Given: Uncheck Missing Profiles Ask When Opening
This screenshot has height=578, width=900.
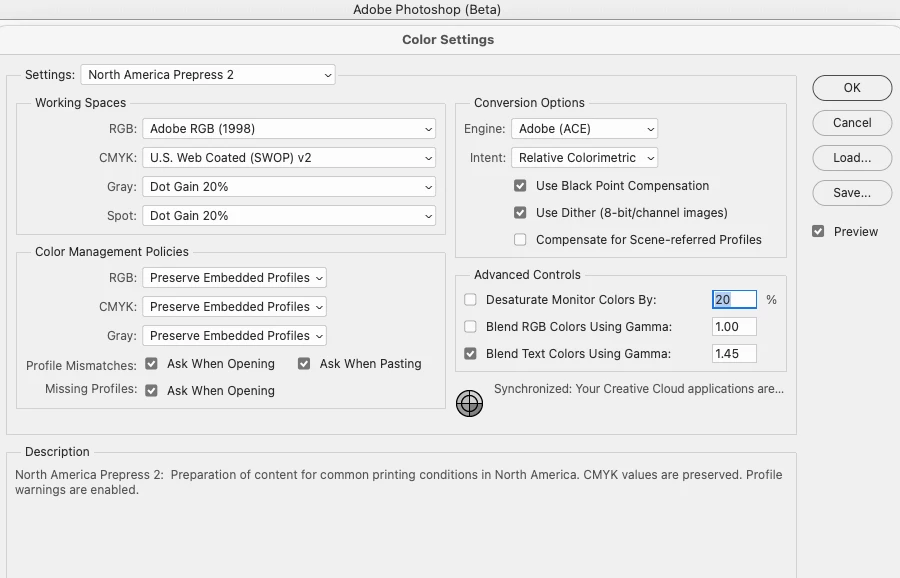Looking at the screenshot, I should coord(152,391).
